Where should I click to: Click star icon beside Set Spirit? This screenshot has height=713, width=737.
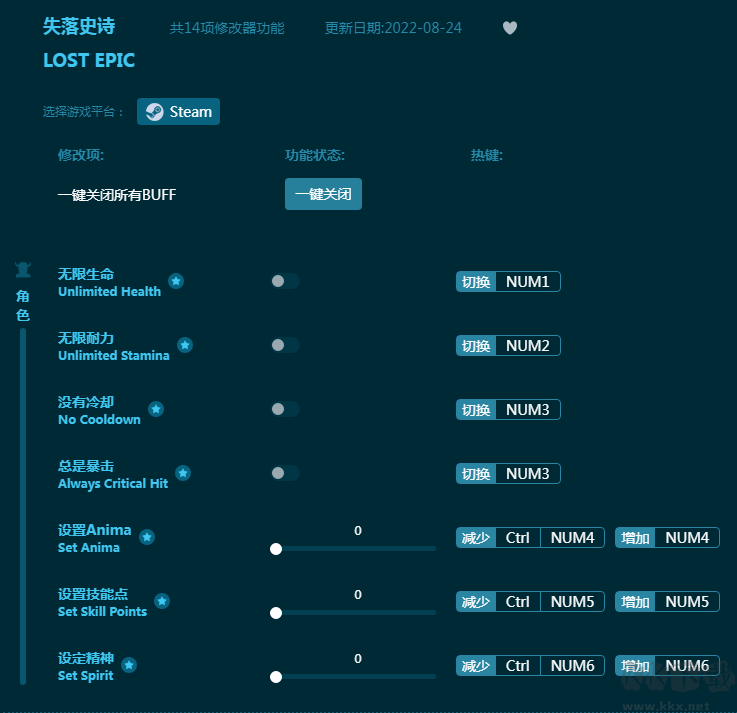[x=129, y=665]
